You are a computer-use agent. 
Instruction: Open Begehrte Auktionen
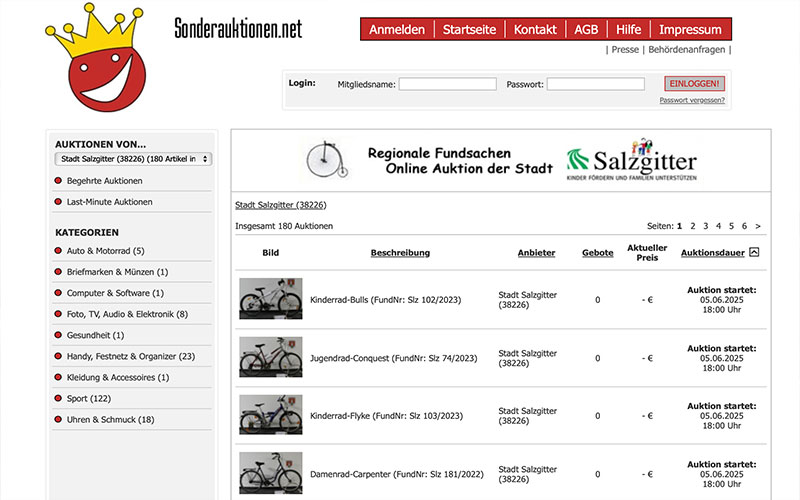click(x=105, y=181)
